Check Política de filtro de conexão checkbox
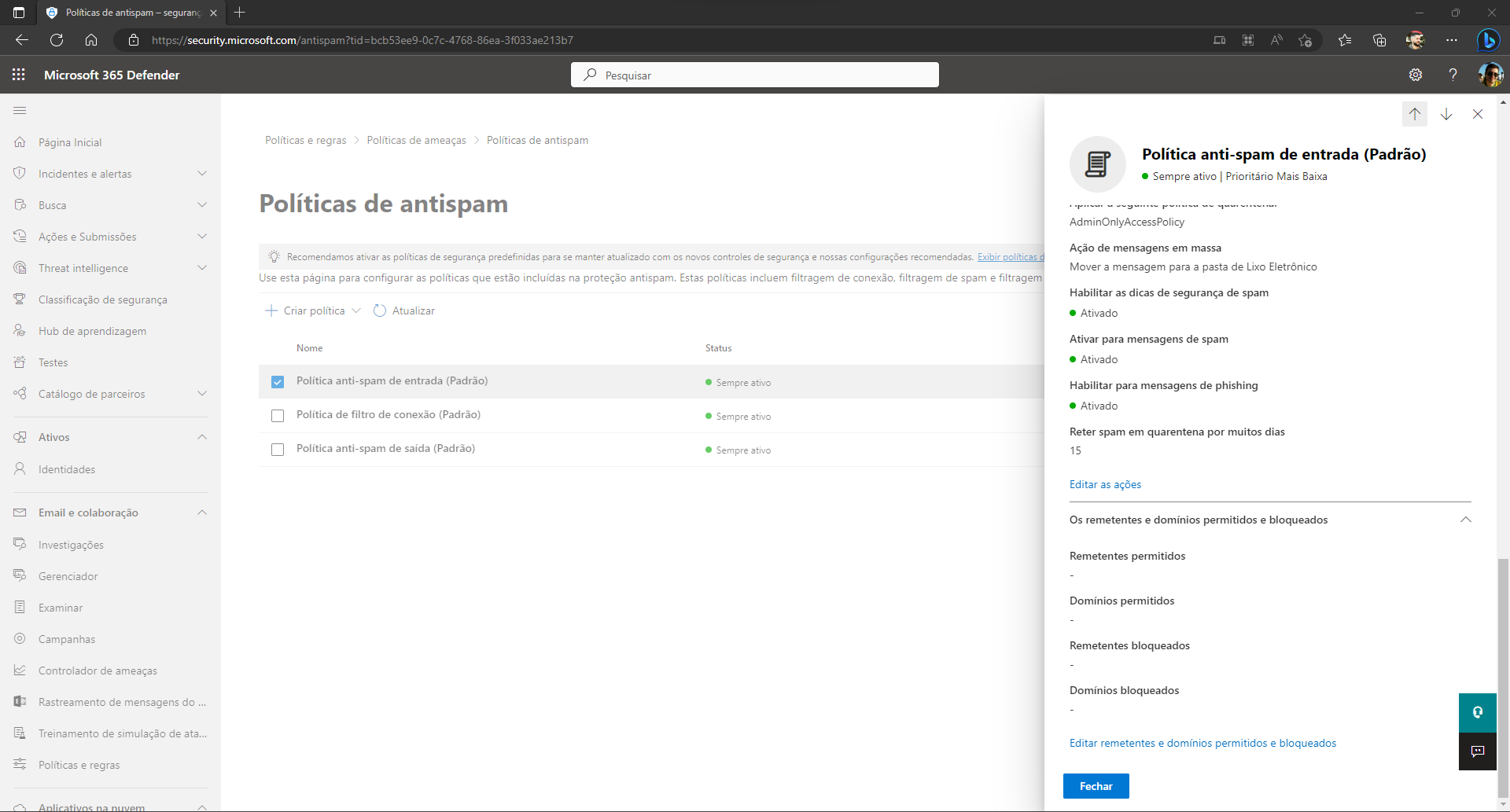 click(x=278, y=416)
